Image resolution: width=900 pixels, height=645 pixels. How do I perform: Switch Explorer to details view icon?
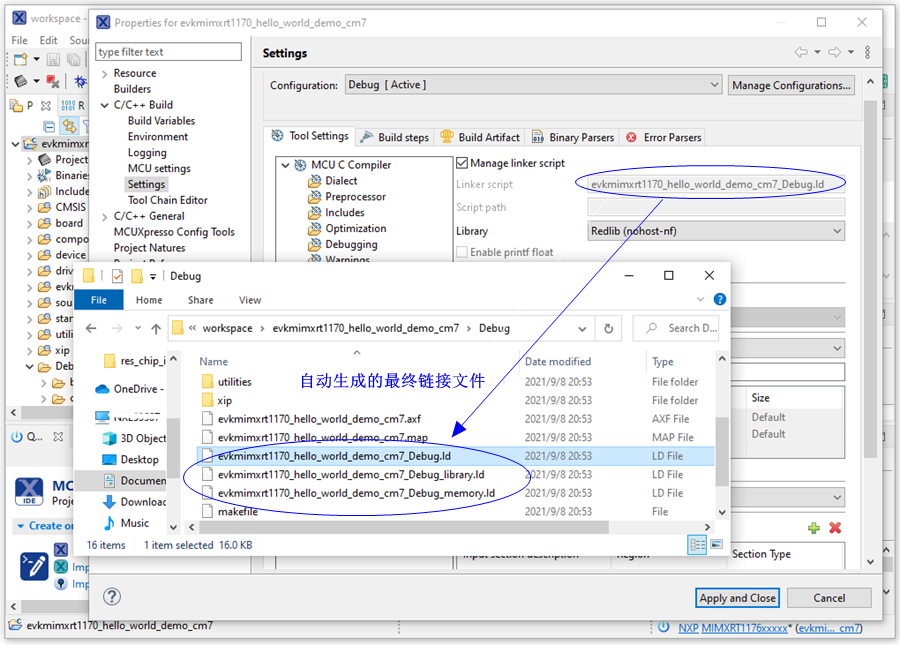pos(697,545)
